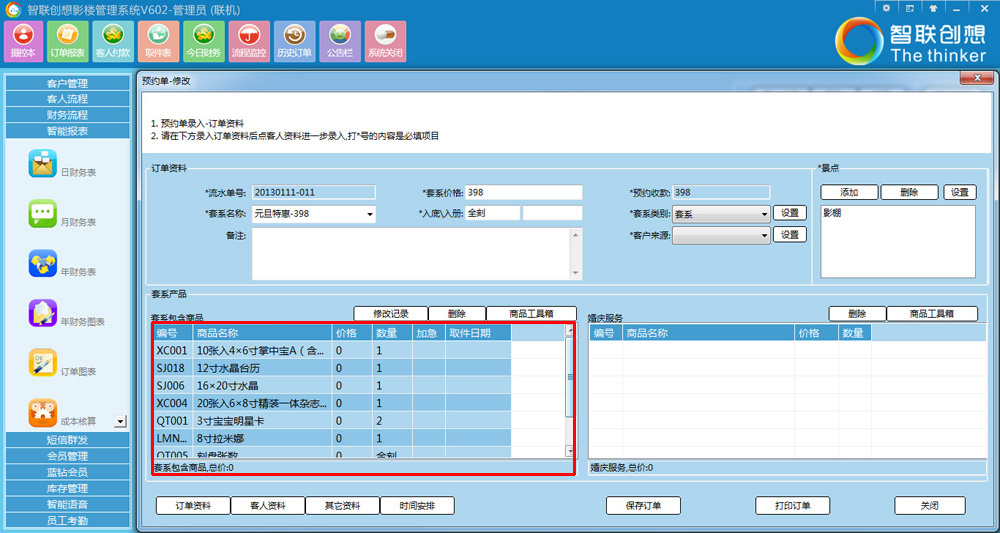
Task: Launch 流程监控 umbrella icon
Action: [249, 41]
